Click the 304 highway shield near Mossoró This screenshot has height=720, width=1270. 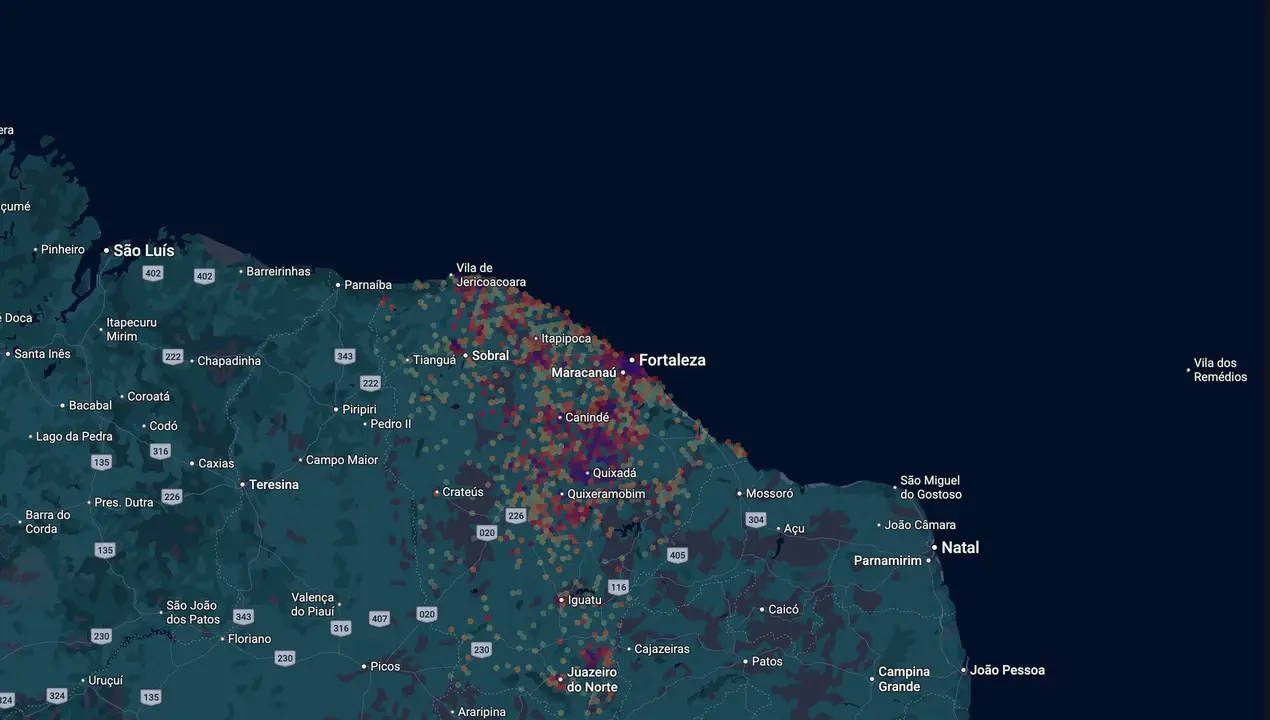coord(756,520)
